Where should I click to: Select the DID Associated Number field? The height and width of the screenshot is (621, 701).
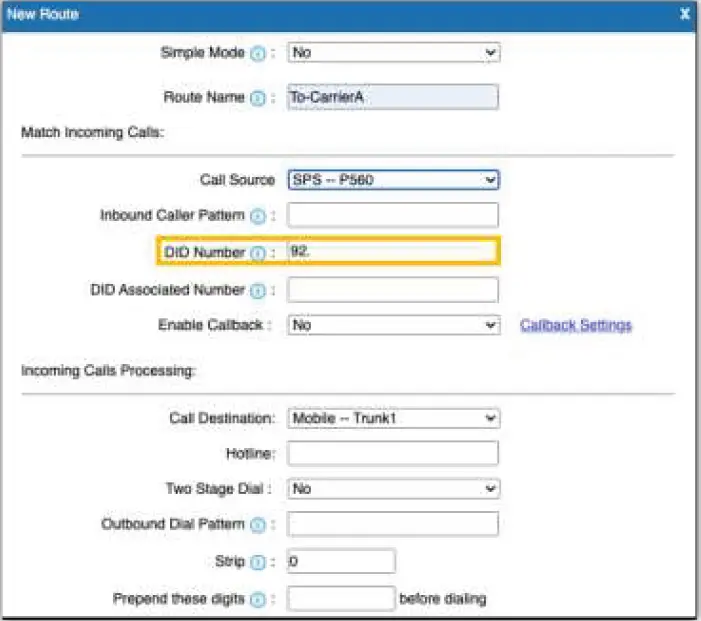click(x=393, y=290)
